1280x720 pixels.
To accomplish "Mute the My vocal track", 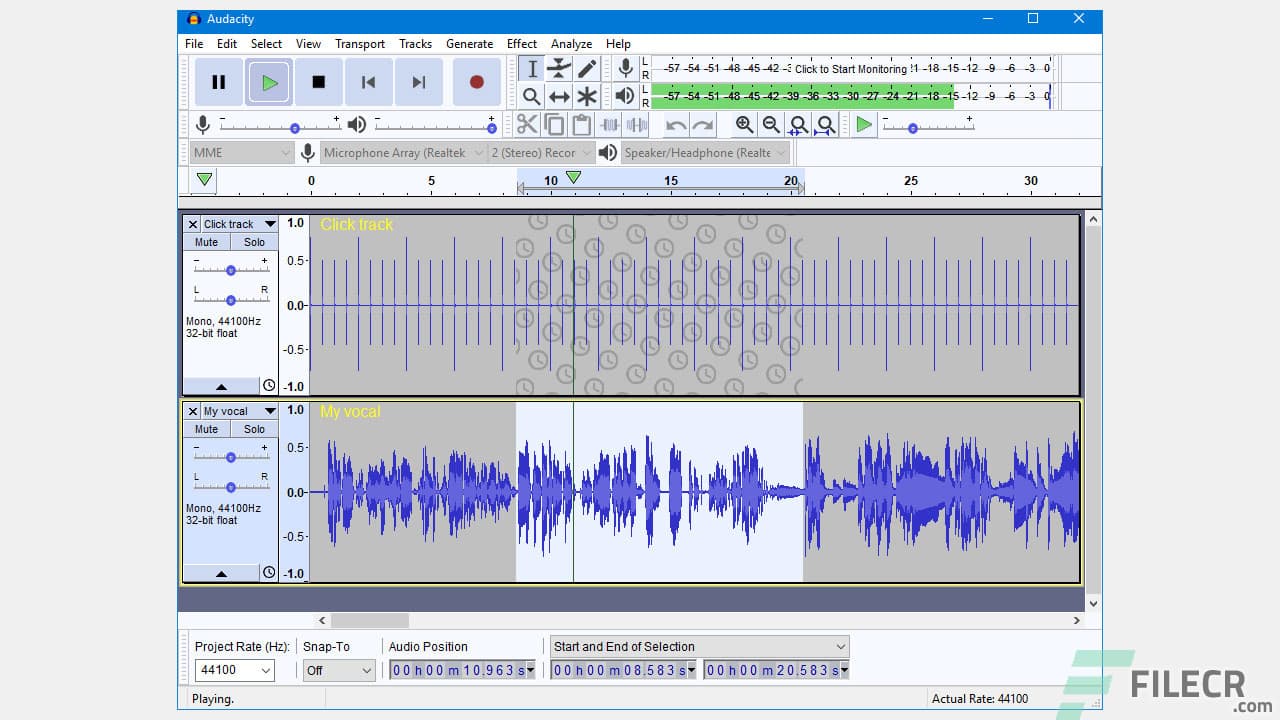I will point(205,428).
